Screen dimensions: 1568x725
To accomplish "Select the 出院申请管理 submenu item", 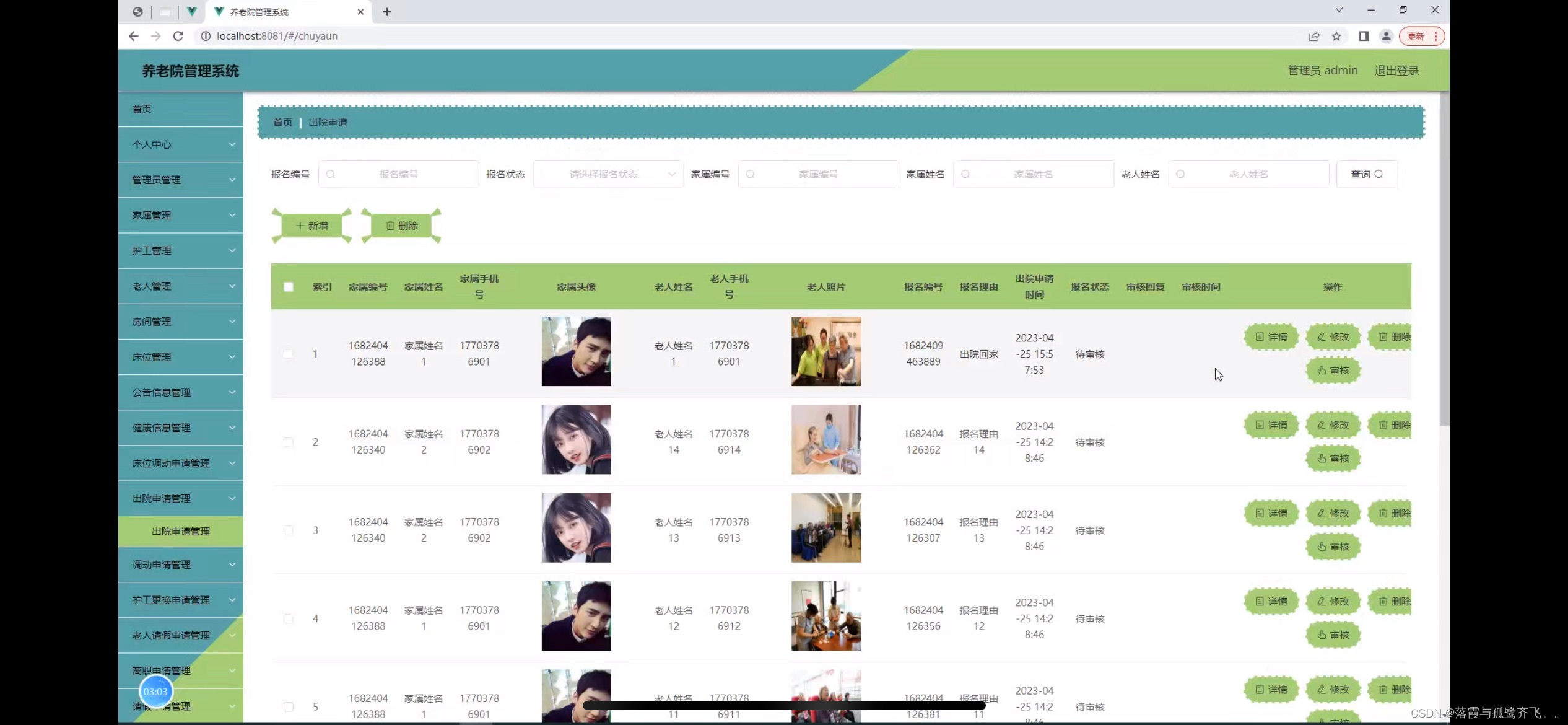I will click(181, 531).
